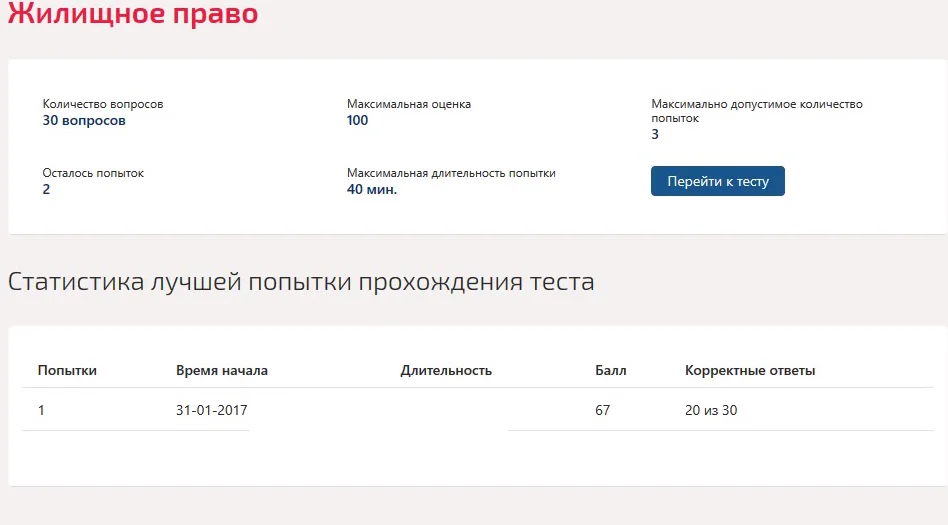Screen dimensions: 948x525
Task: Select the 'Время начала' column header
Action: point(222,370)
